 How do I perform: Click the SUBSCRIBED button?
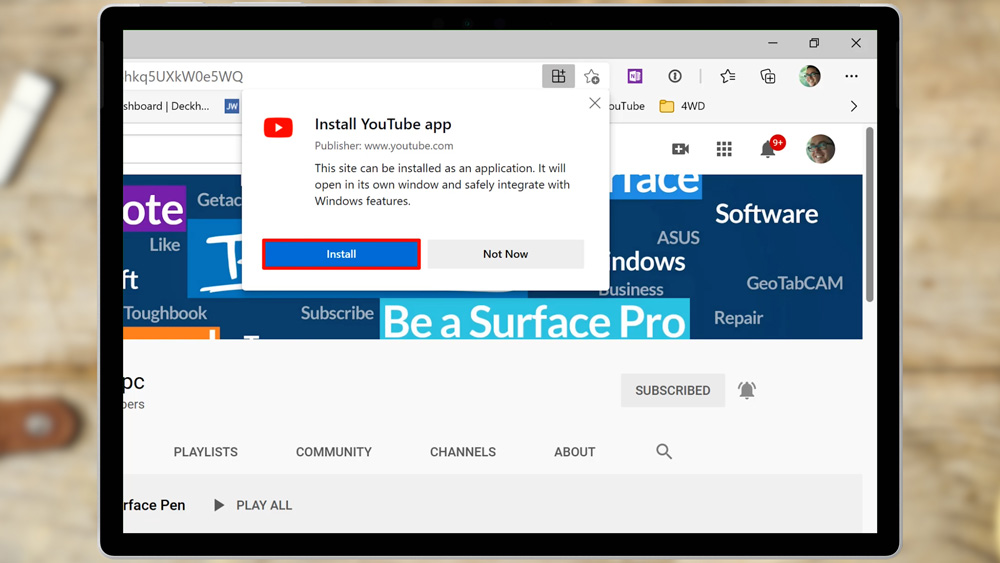(673, 390)
